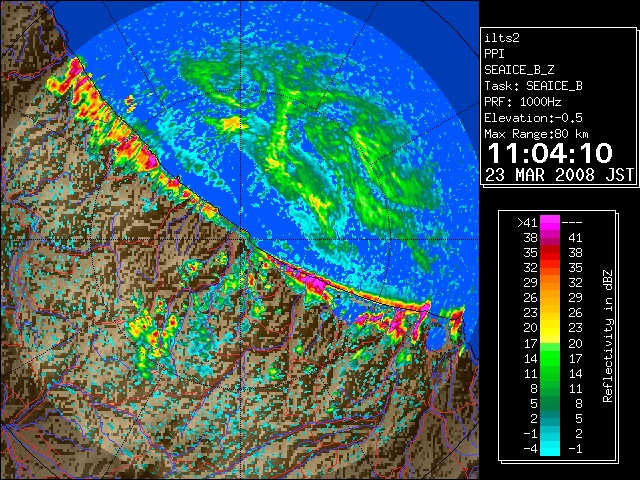Click the "SEAICE_B_Z" product label

coord(519,70)
